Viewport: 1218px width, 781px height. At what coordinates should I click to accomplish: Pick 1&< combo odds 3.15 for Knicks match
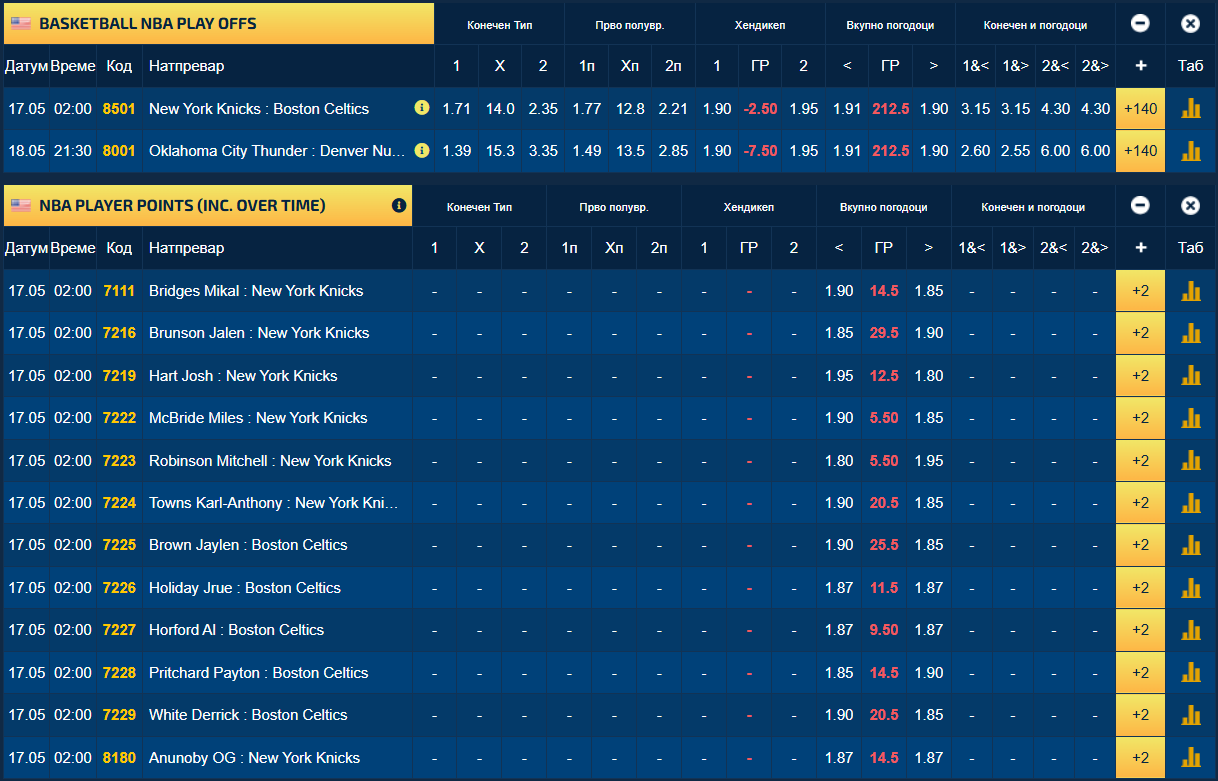coord(976,109)
